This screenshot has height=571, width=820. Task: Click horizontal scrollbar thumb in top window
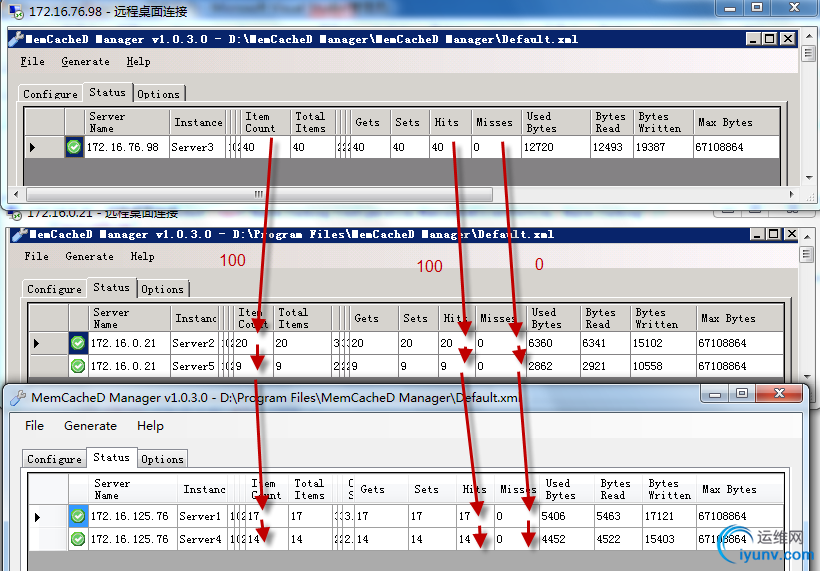(x=259, y=195)
